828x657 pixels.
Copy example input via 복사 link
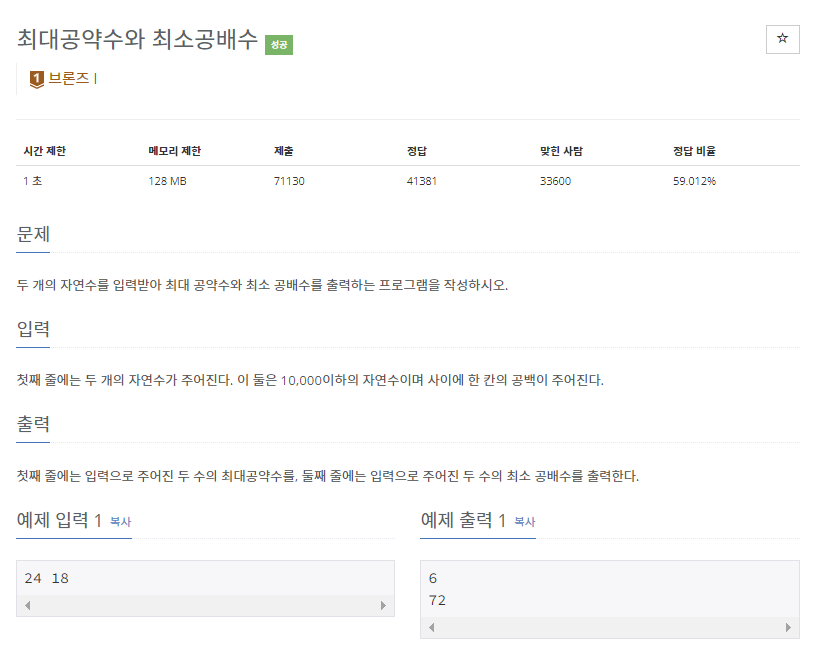click(x=120, y=522)
